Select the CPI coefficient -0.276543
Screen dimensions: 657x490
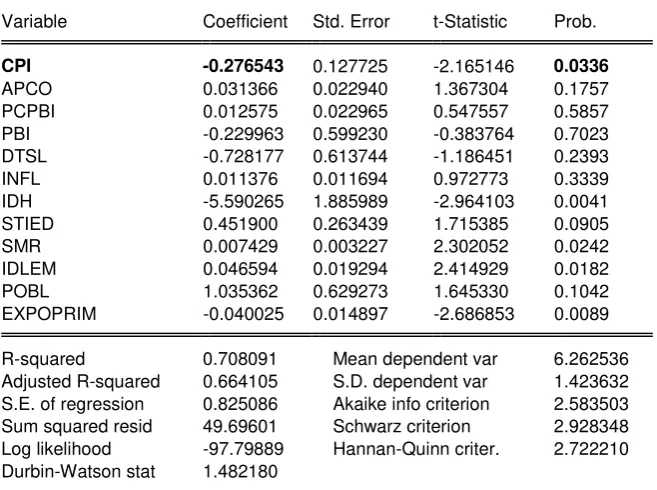point(243,66)
